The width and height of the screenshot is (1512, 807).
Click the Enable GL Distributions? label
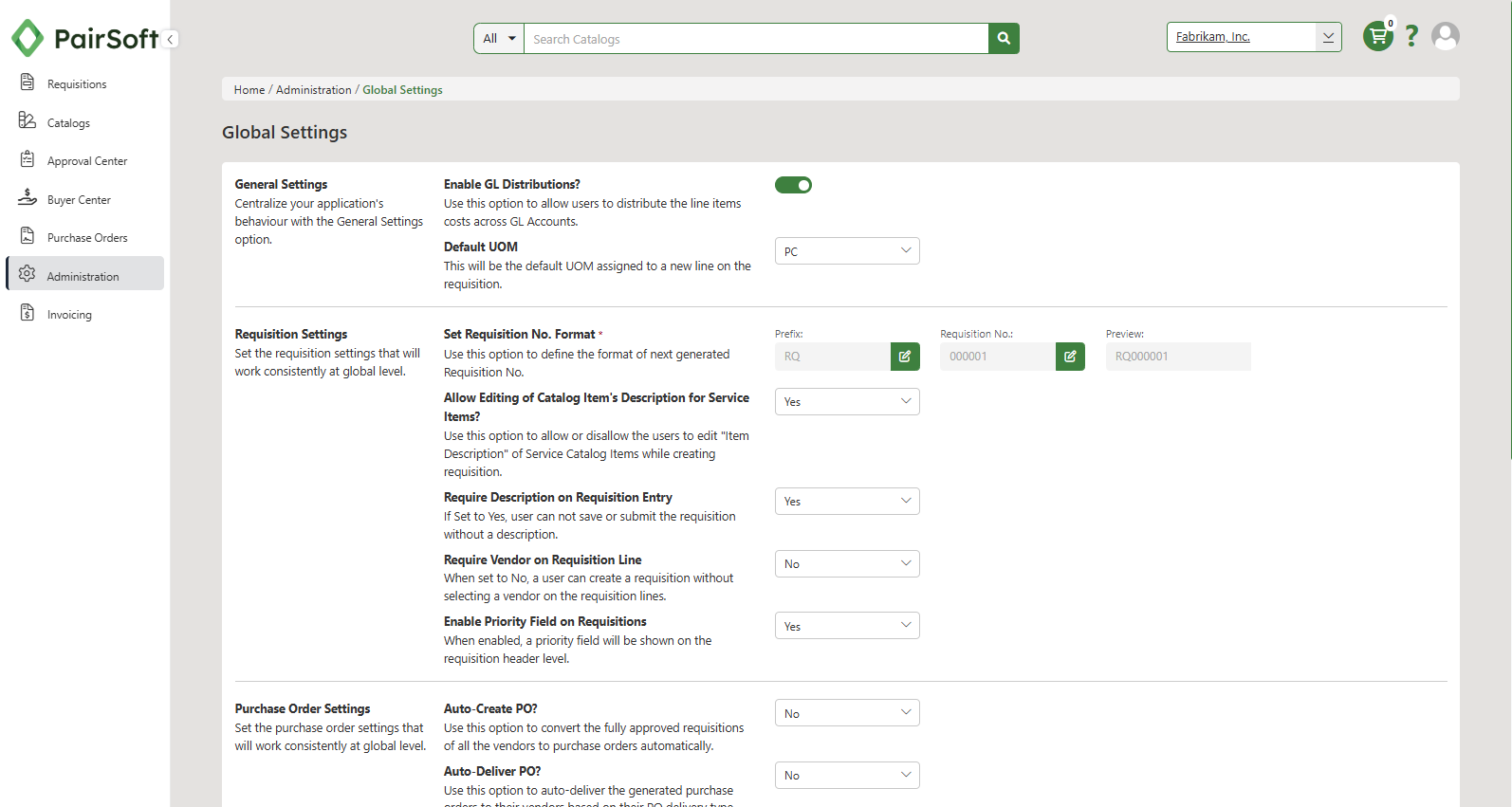point(512,184)
